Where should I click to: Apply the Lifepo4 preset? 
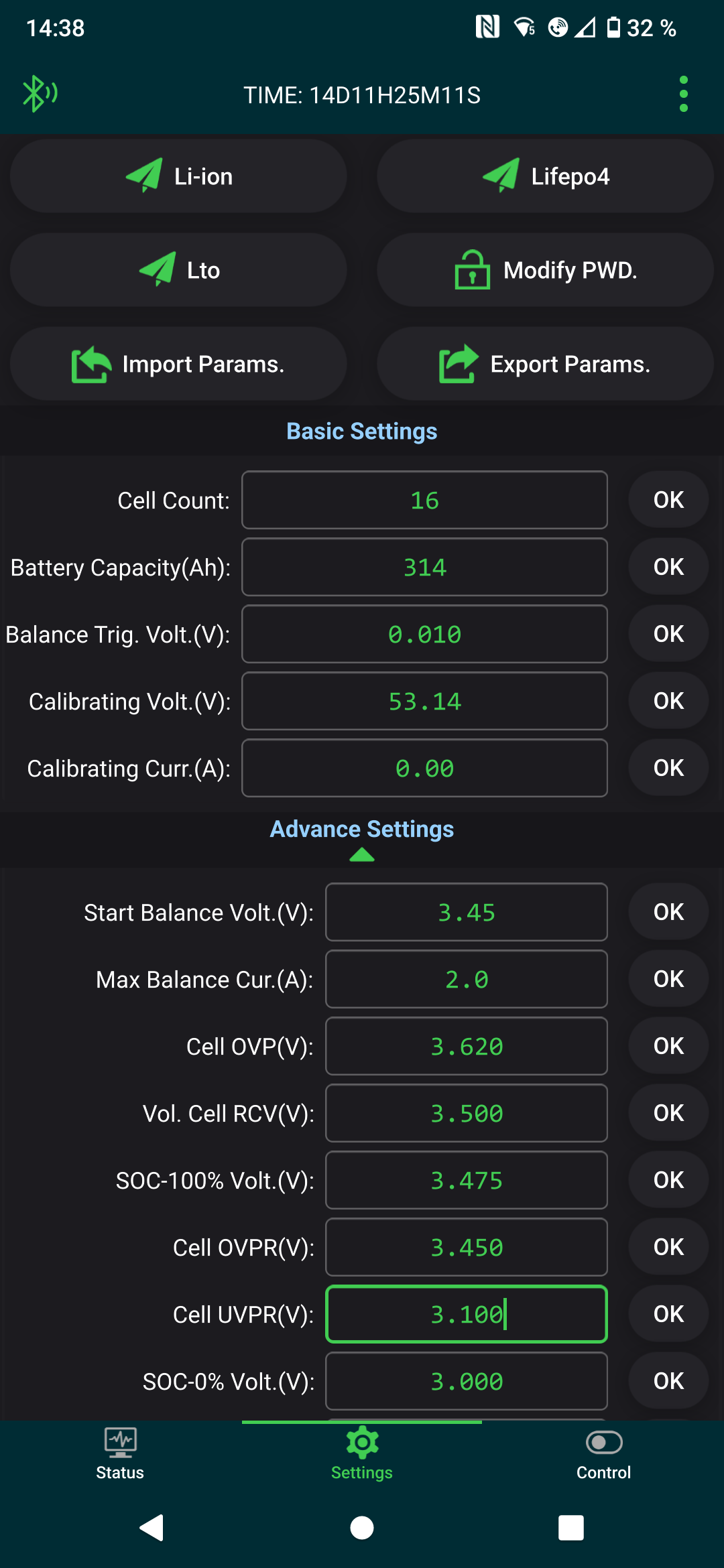pyautogui.click(x=545, y=176)
